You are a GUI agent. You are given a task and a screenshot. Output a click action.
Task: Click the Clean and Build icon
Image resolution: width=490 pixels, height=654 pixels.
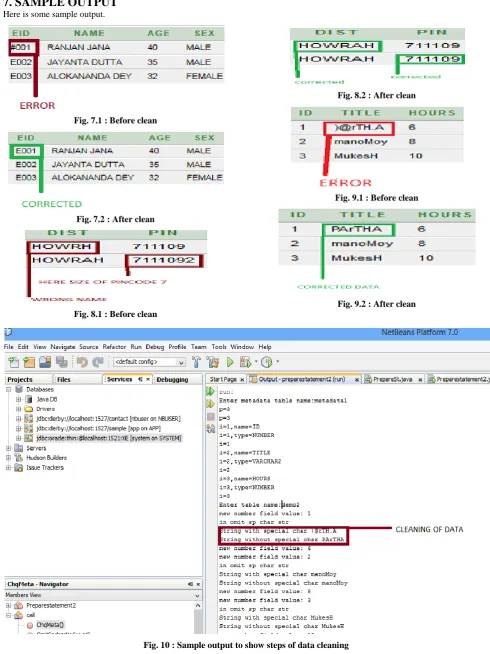point(213,362)
